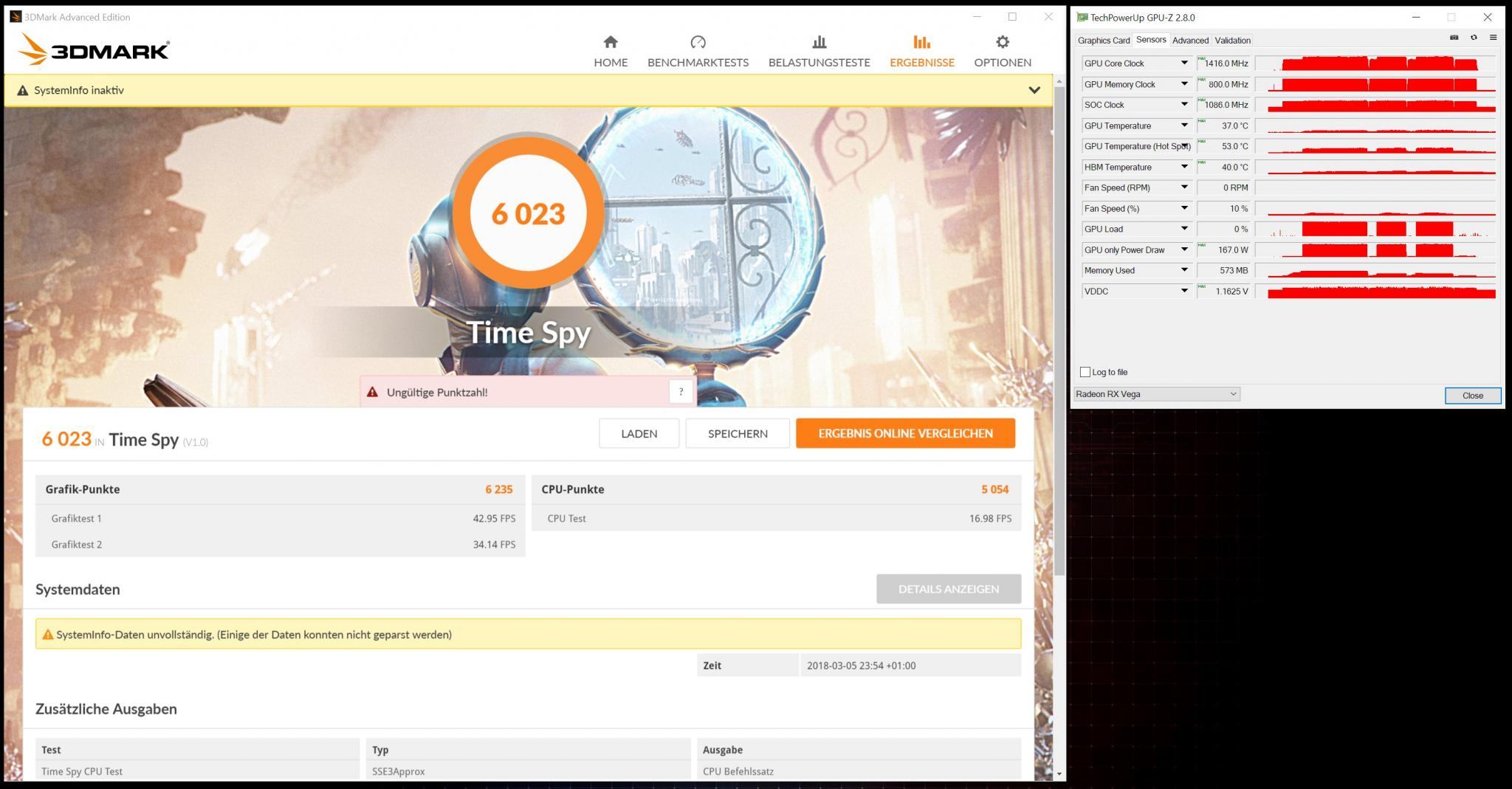Open the GPU-Z hamburger menu

[1493, 38]
